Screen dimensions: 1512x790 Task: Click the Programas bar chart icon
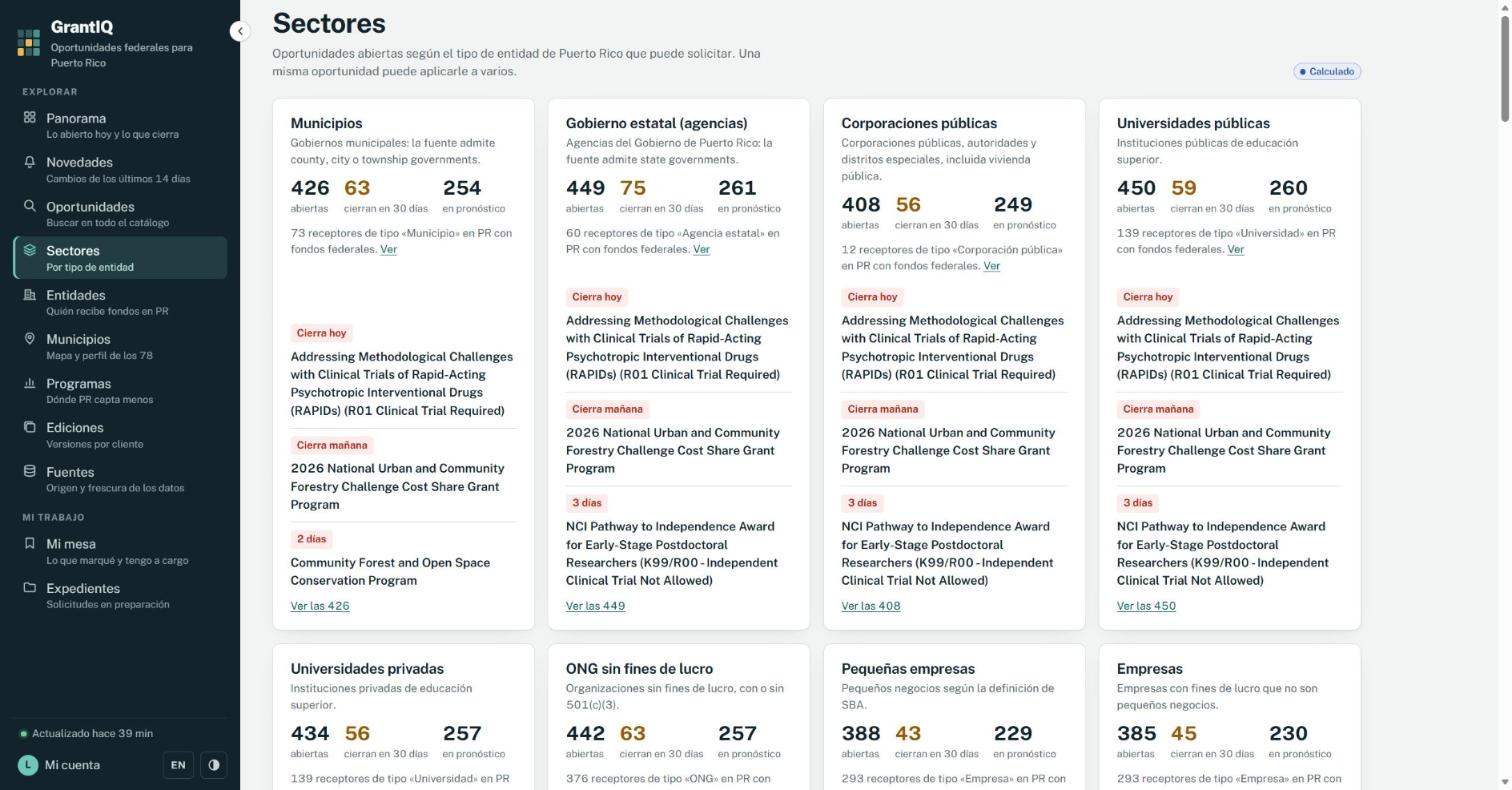[x=30, y=383]
